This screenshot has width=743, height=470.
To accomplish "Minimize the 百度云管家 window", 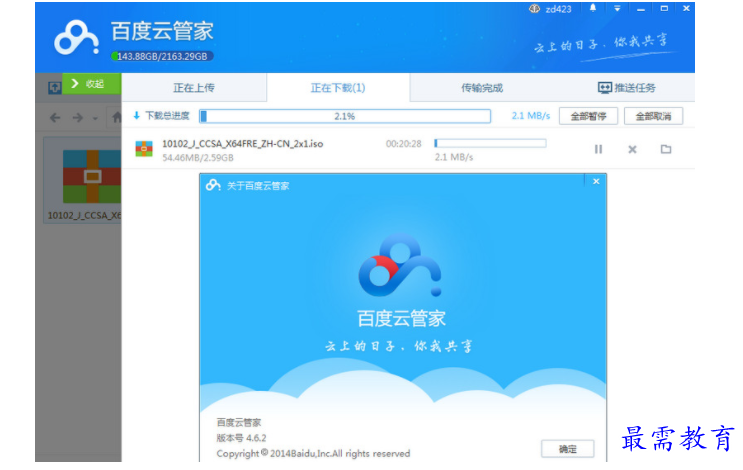I will (641, 9).
